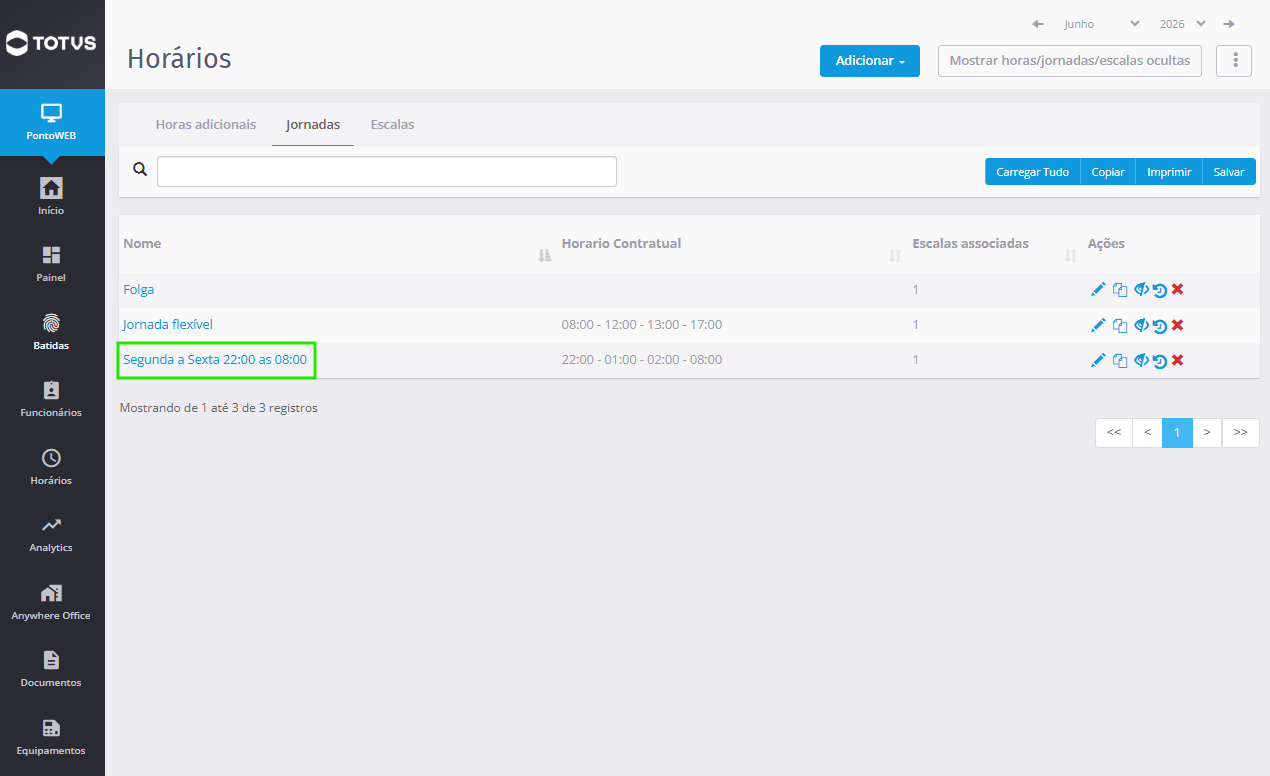
Task: Edit the Segunda a Sexta jornada
Action: coord(1098,360)
